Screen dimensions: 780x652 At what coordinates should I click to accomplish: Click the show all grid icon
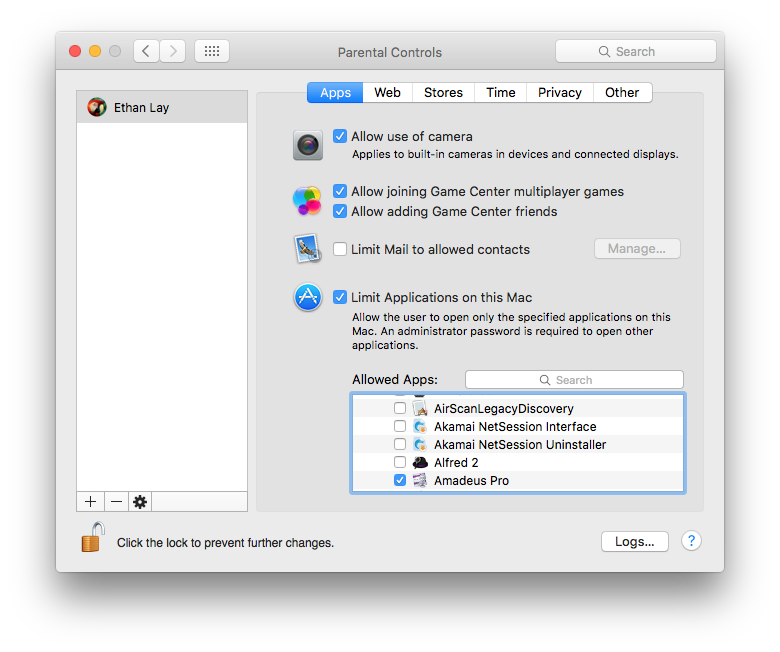point(212,51)
